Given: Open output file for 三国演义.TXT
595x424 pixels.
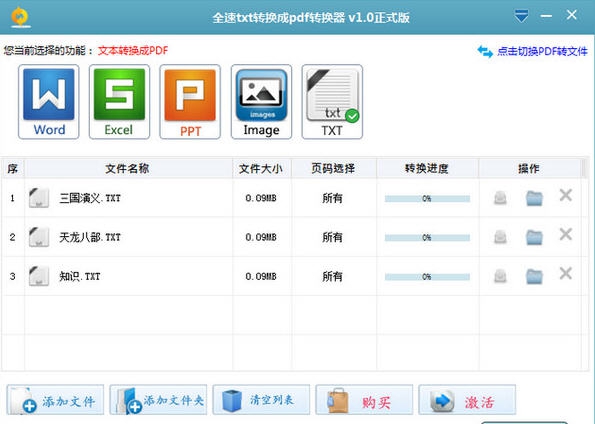Looking at the screenshot, I should (x=500, y=198).
